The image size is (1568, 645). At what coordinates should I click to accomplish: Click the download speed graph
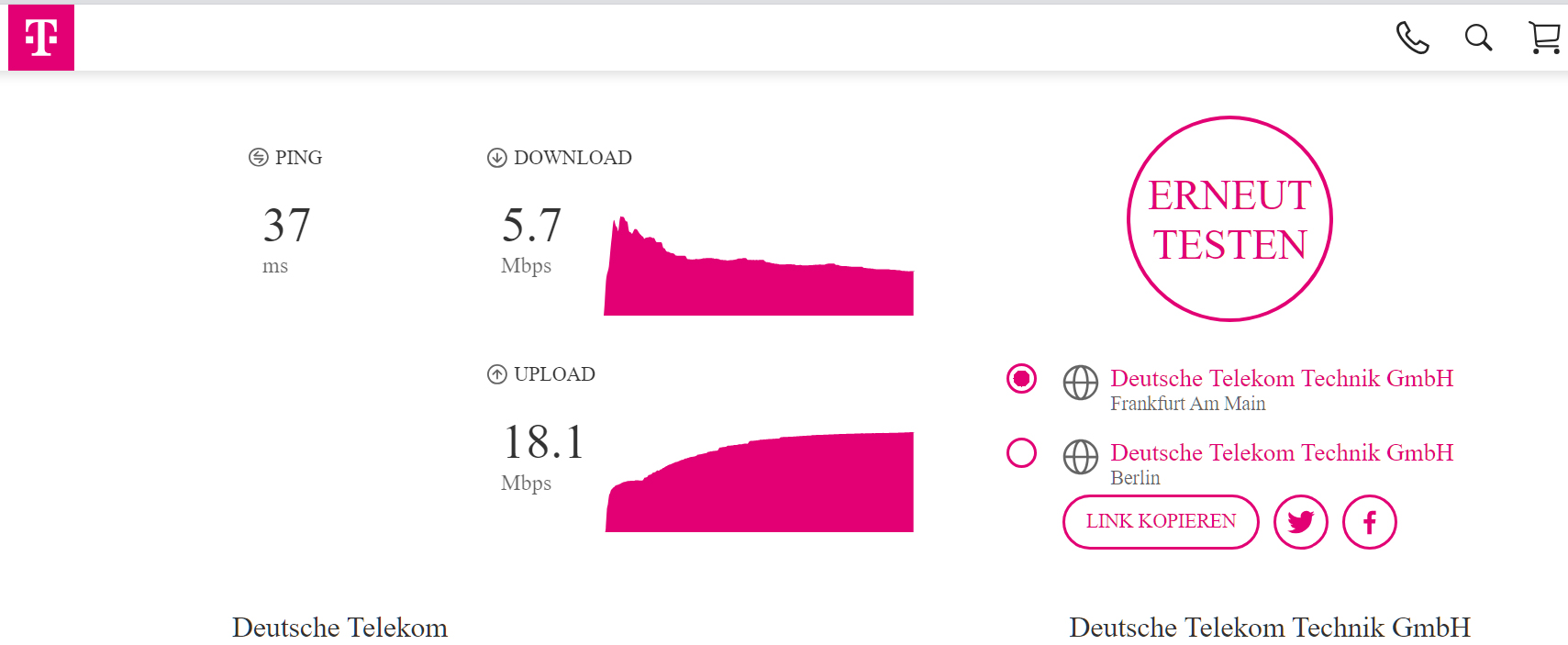click(x=759, y=275)
